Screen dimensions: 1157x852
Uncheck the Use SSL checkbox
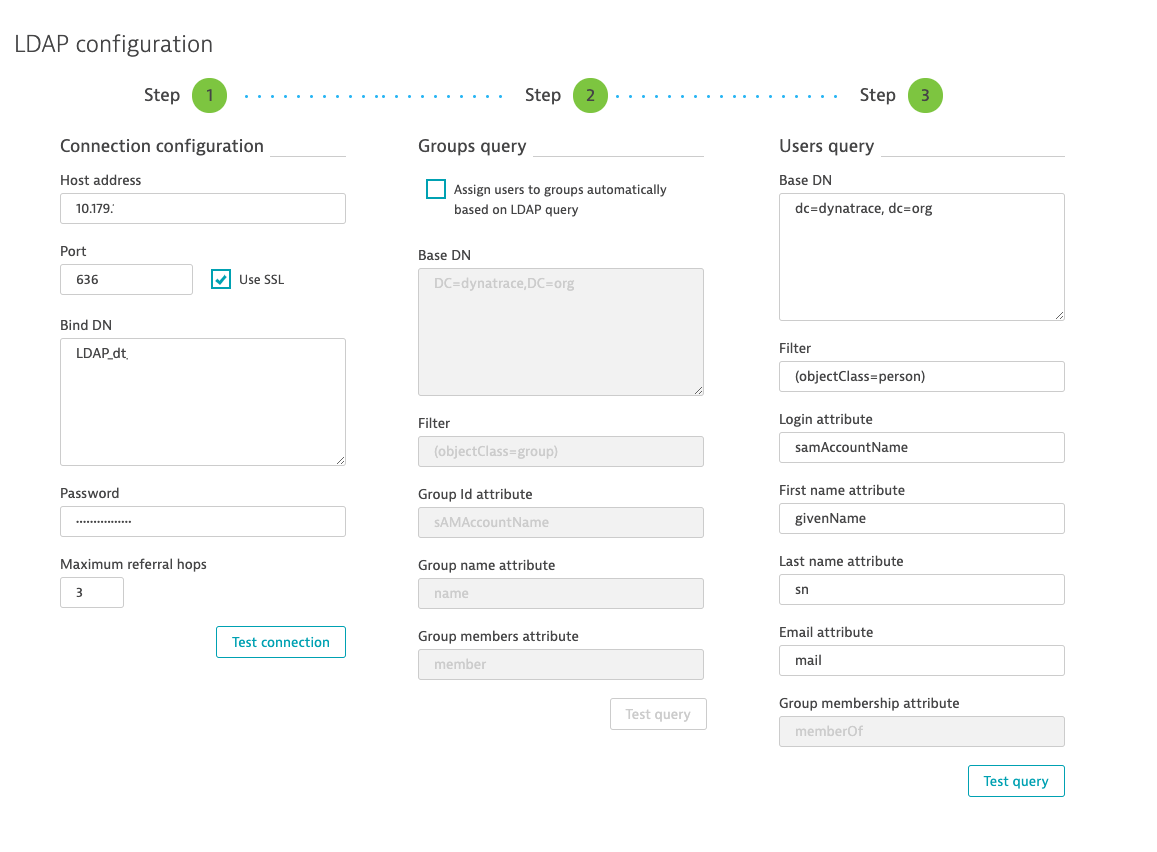click(221, 279)
